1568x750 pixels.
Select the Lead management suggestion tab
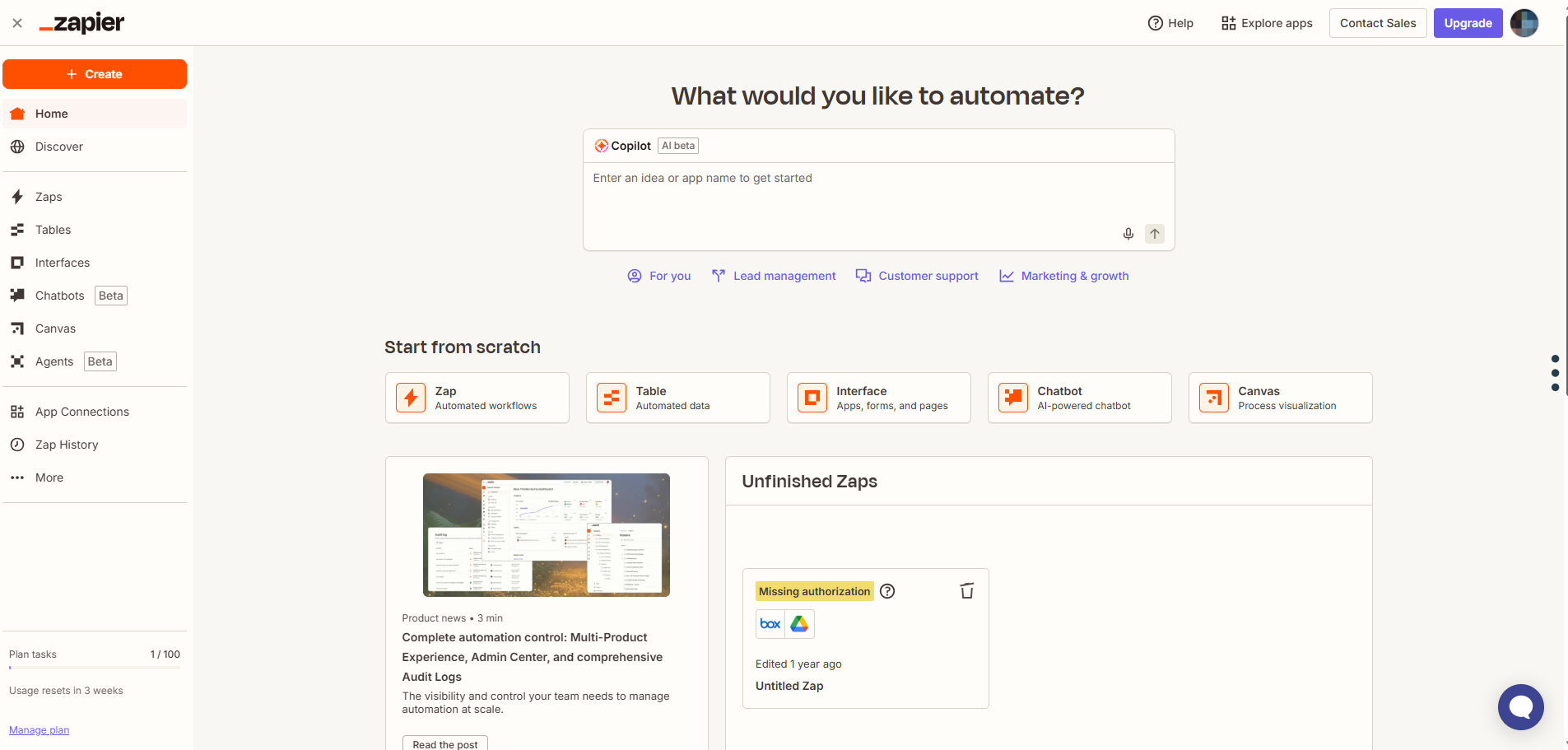[774, 276]
